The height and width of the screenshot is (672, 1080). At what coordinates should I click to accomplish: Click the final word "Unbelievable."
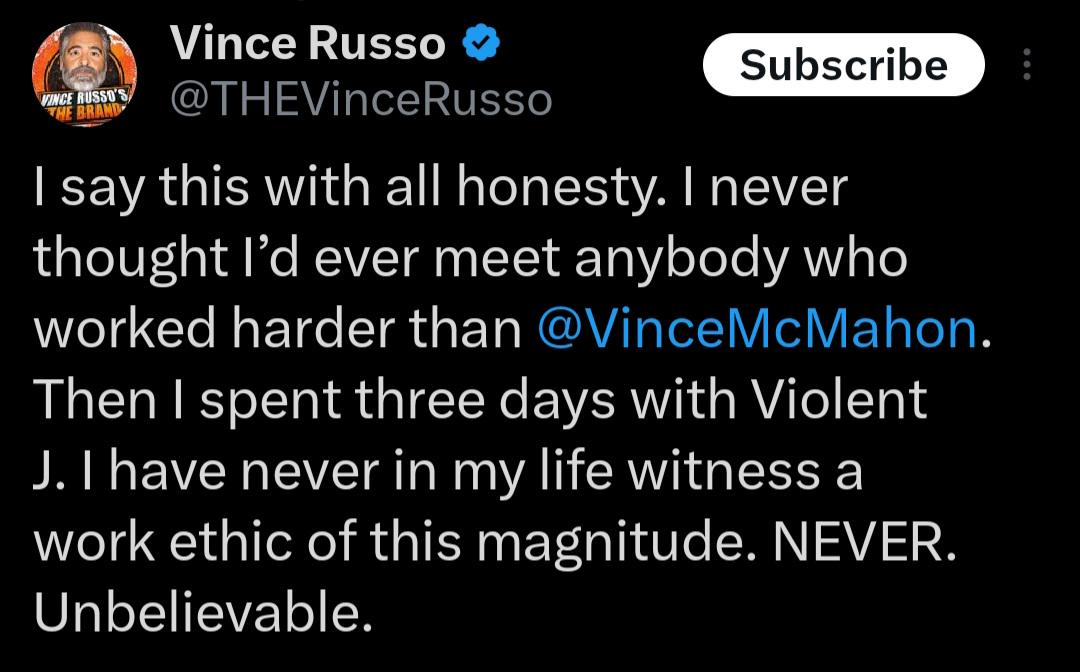tap(197, 614)
